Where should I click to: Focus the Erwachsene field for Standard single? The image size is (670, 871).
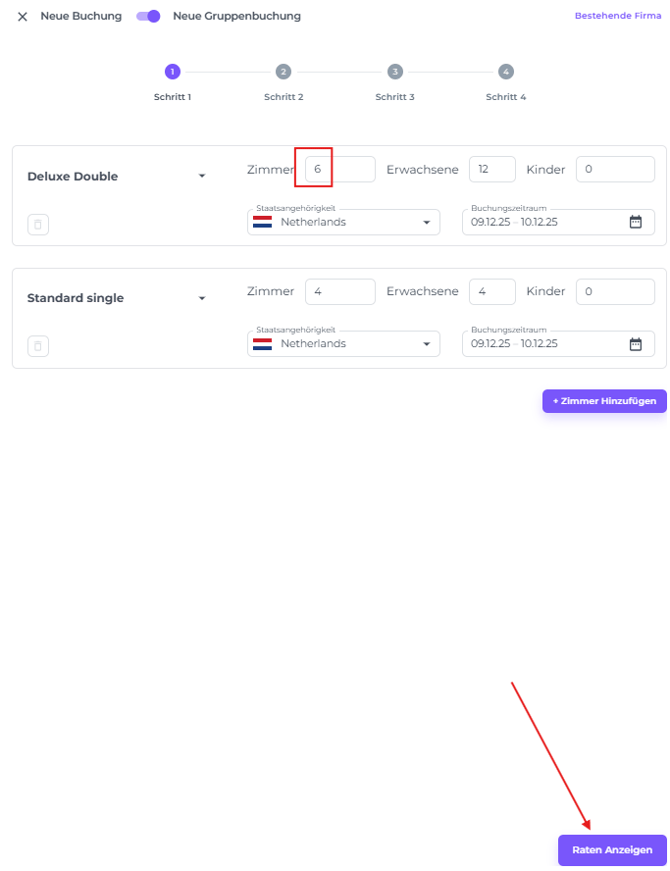[492, 292]
